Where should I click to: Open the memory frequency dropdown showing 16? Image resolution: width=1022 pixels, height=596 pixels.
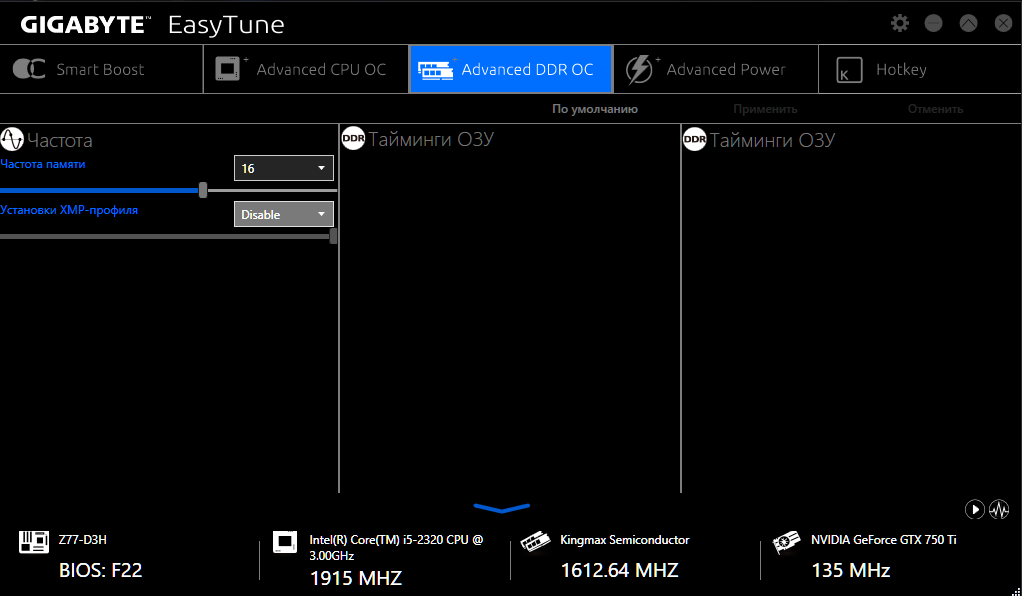point(284,168)
